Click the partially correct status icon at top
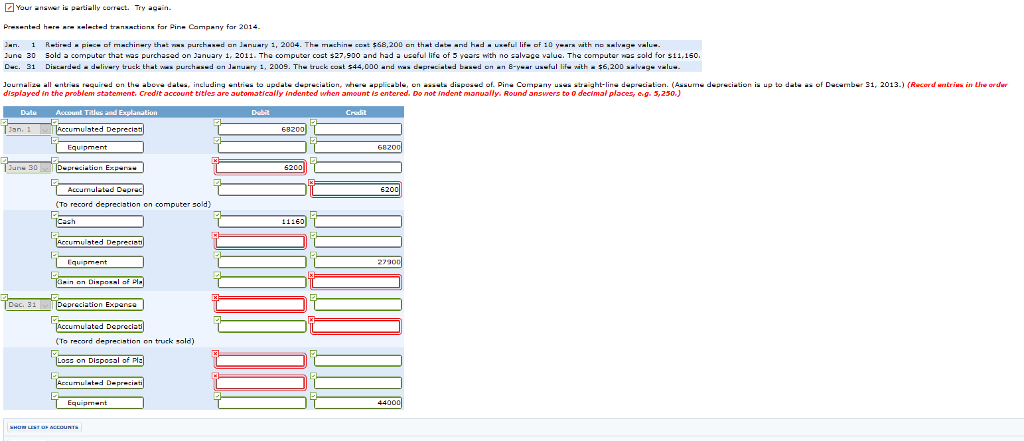The image size is (1024, 441). (x=7, y=7)
